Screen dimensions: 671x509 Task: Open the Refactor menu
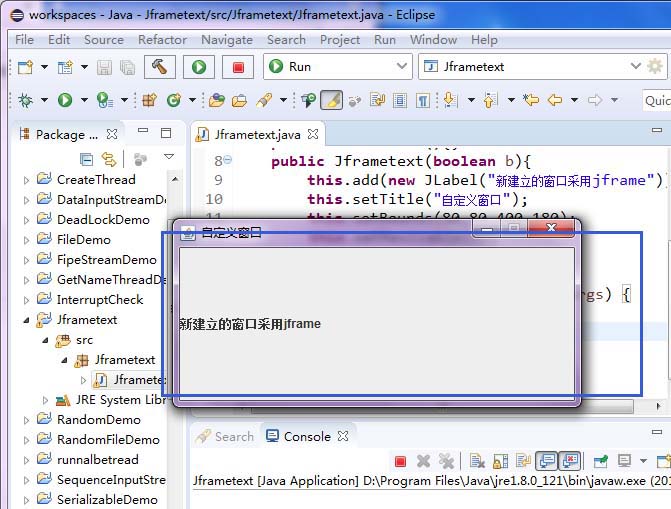click(x=162, y=39)
